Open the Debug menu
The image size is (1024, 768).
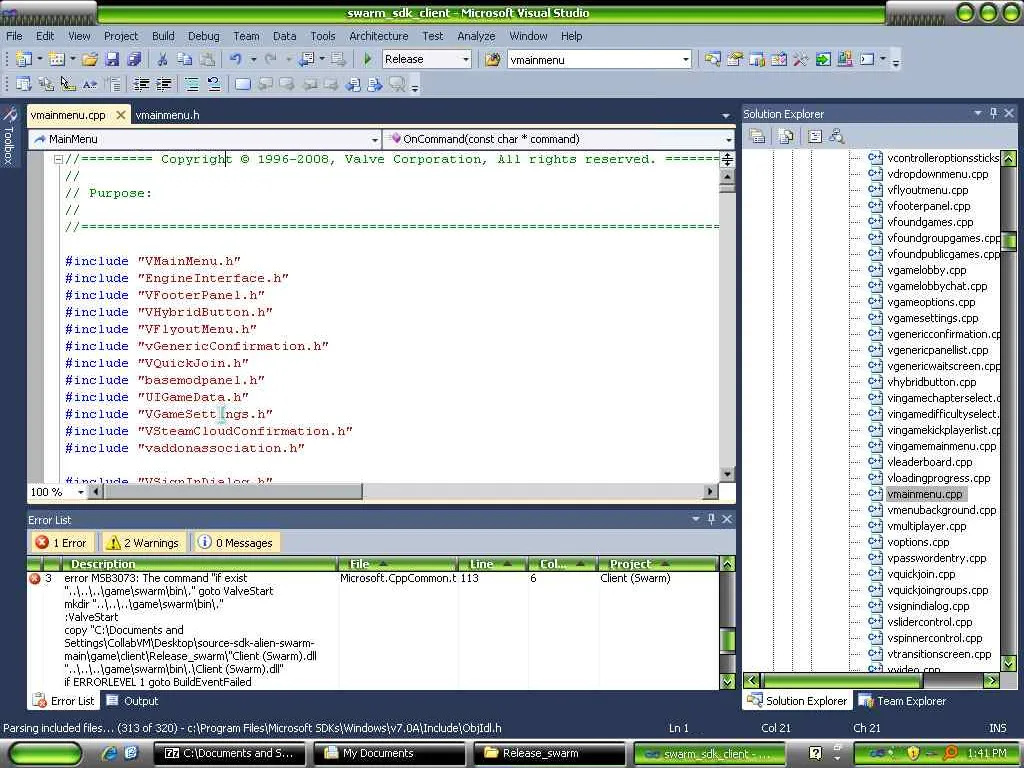point(204,36)
